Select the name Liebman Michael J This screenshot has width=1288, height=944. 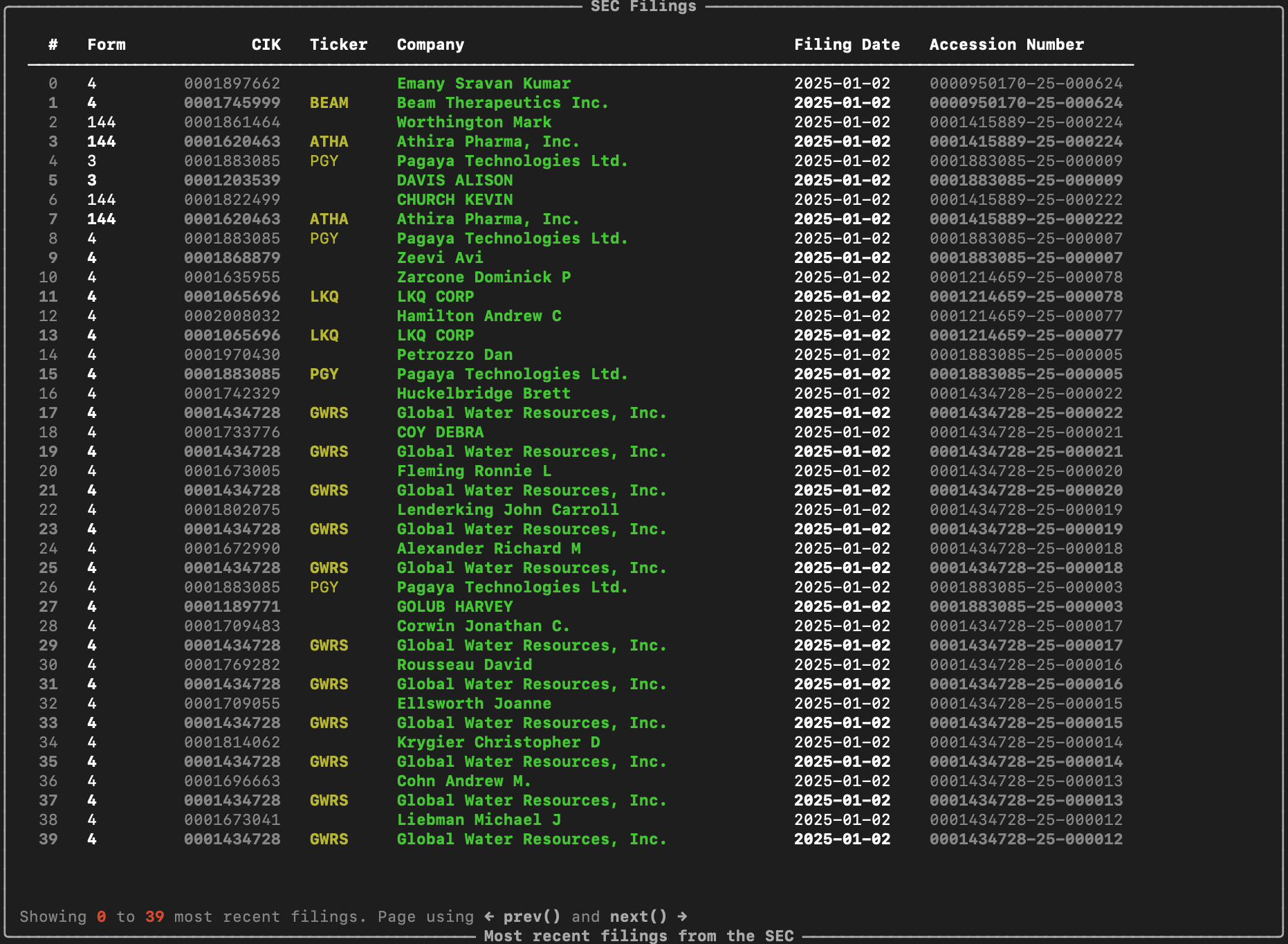click(x=479, y=819)
